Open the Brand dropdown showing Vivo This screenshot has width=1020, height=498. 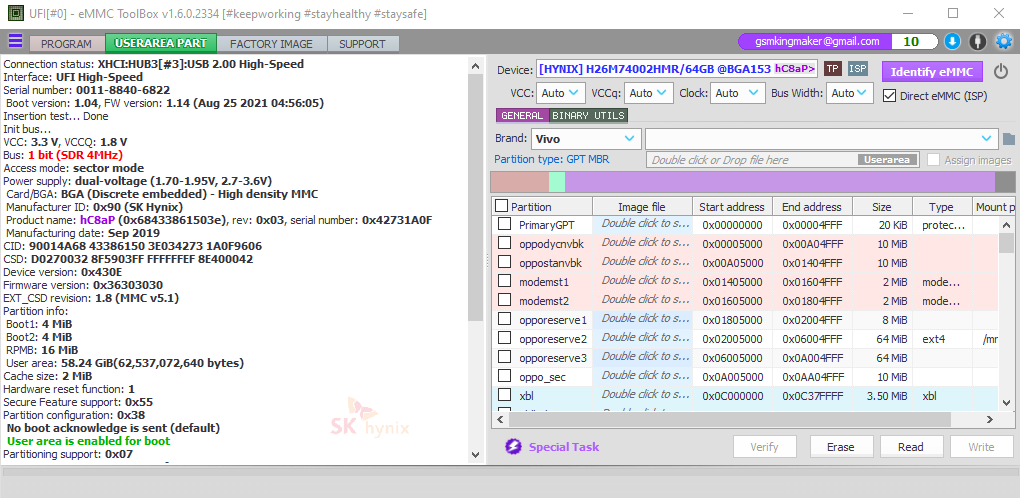(x=587, y=138)
